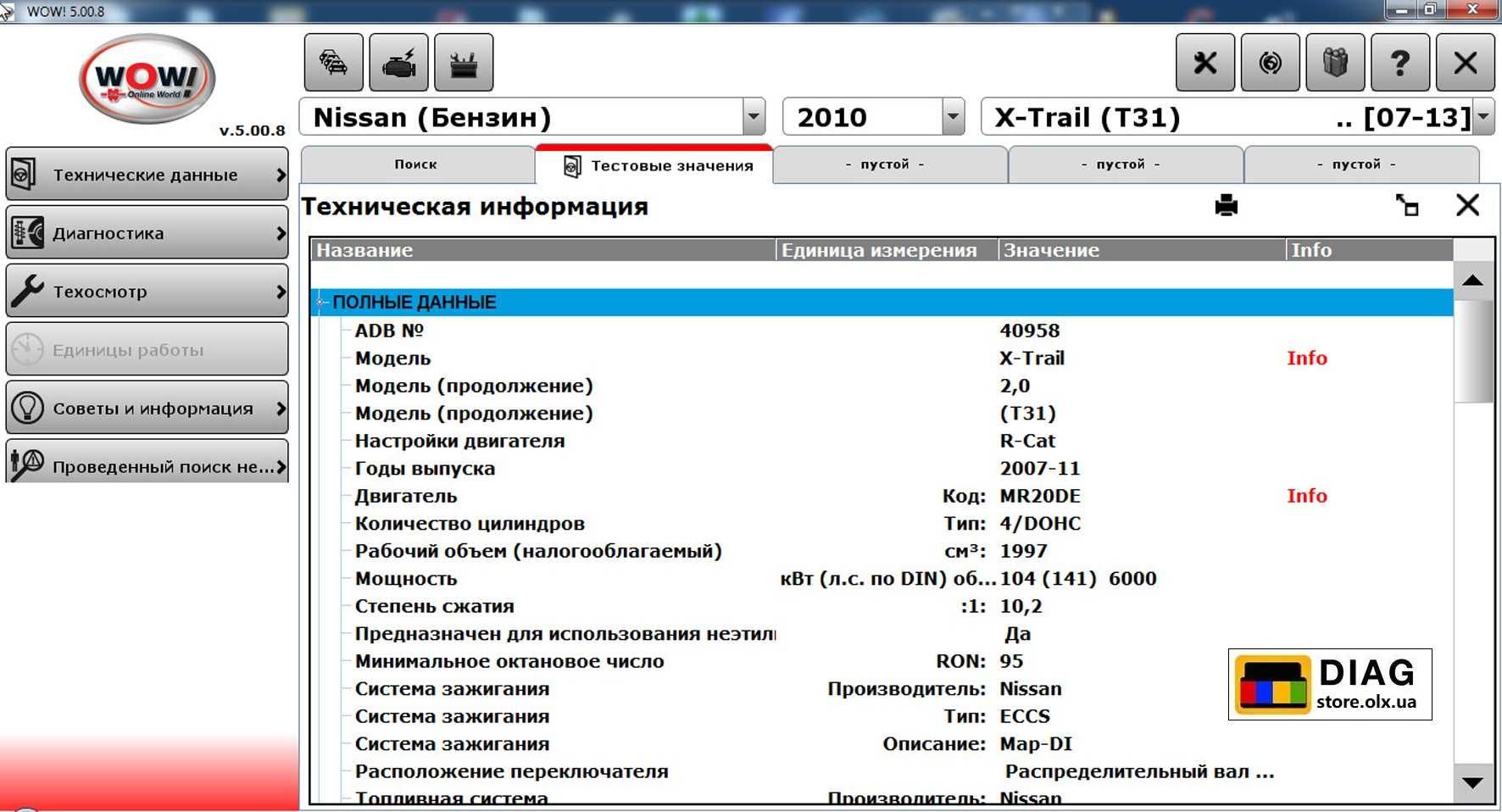
Task: Click the Info column header
Action: click(1370, 250)
